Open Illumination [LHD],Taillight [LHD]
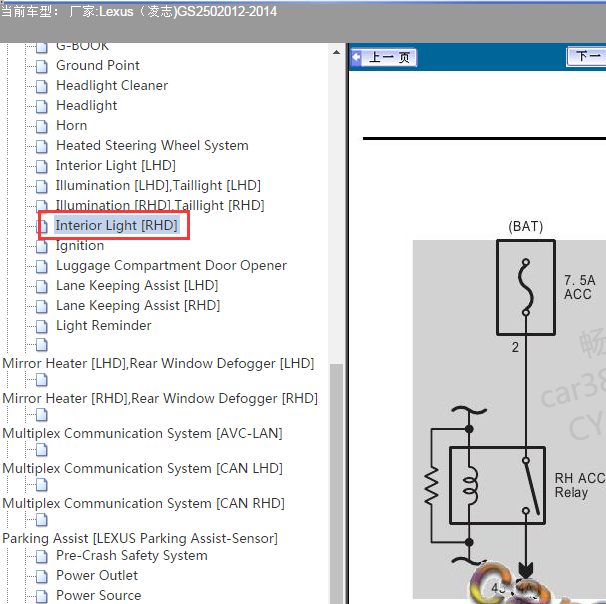 (x=158, y=185)
